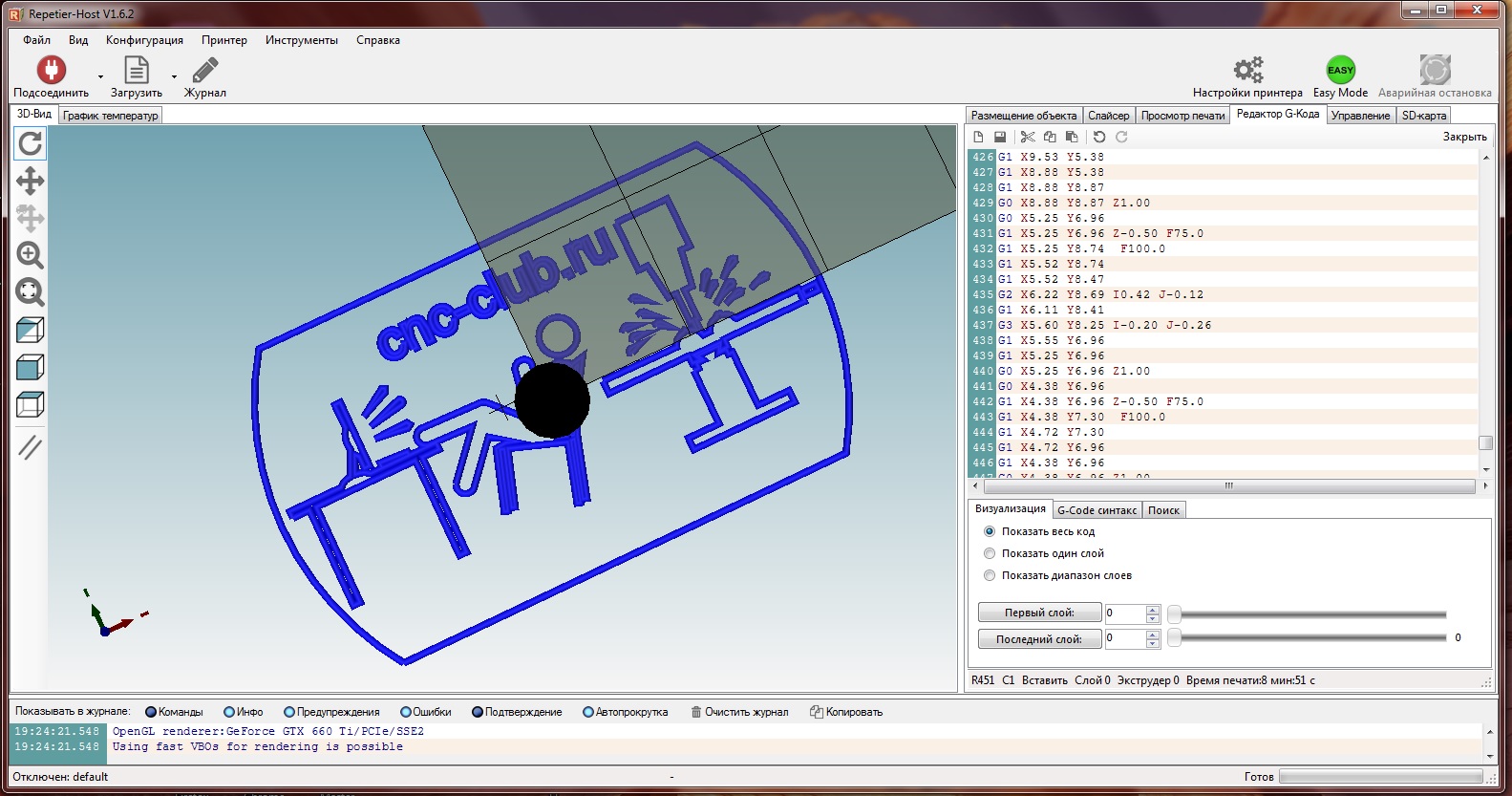1512x796 pixels.
Task: Select Показать диапазон слоев radio option
Action: pyautogui.click(x=990, y=575)
